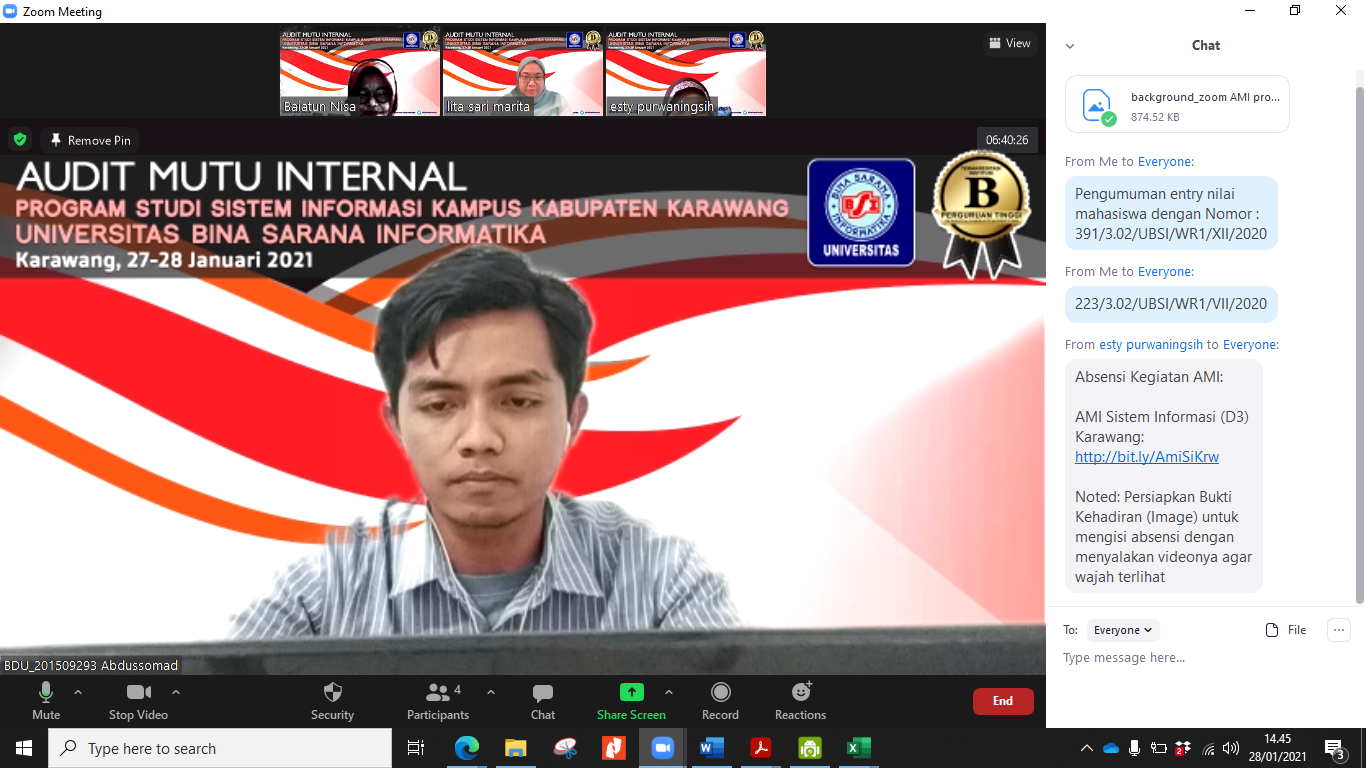Open the green Android emulator taskbar icon
The image size is (1366, 768).
pyautogui.click(x=809, y=748)
